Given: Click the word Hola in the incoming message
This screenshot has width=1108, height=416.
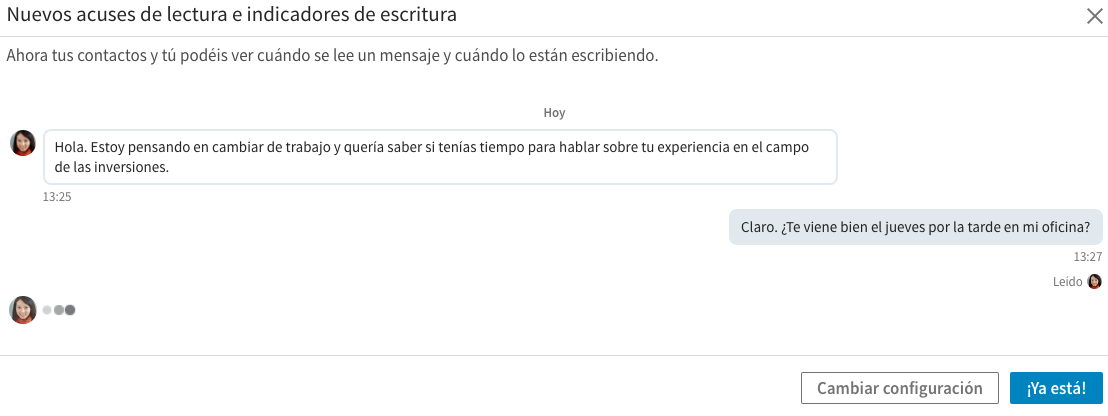Looking at the screenshot, I should click(x=69, y=147).
